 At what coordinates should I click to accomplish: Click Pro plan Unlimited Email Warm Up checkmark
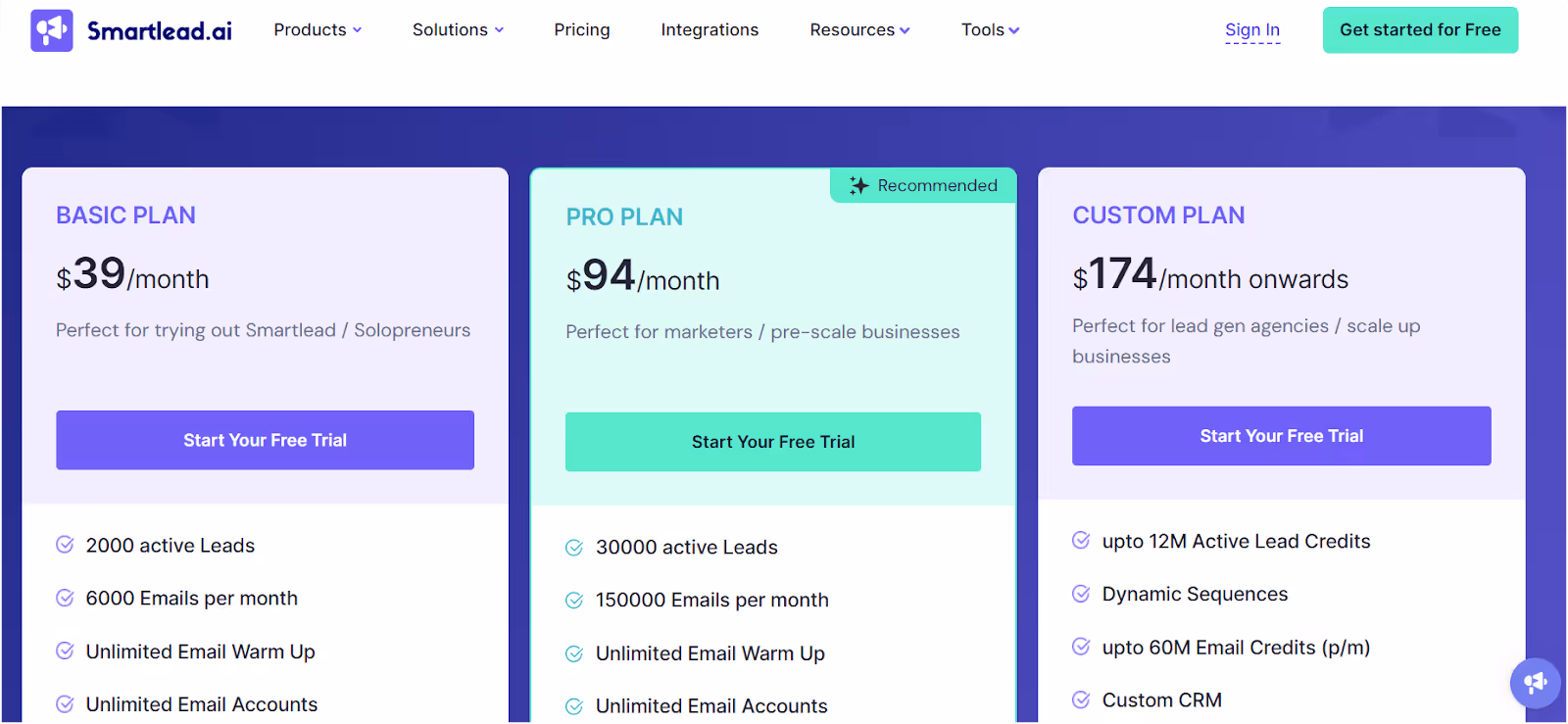click(574, 653)
